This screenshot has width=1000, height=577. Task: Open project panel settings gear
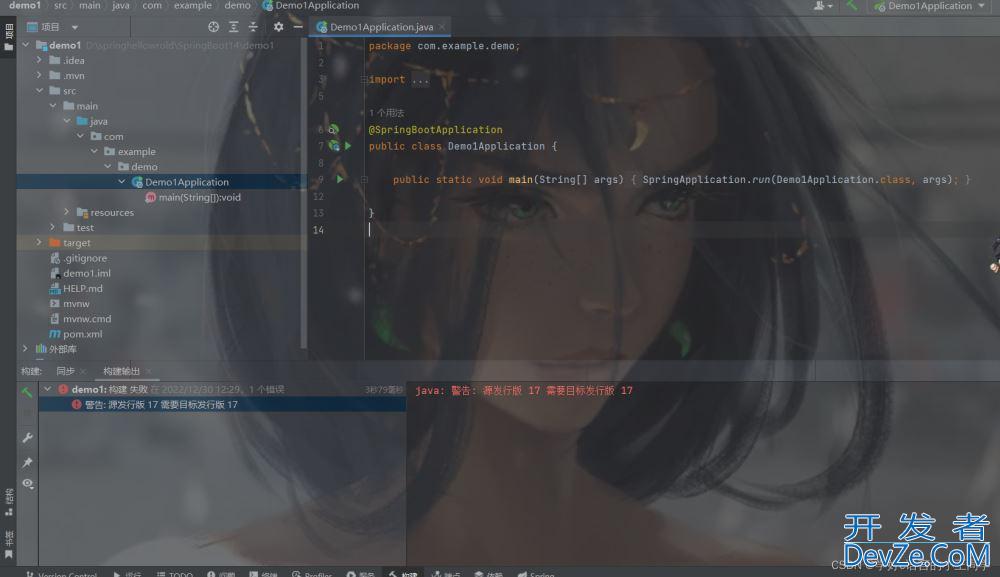(x=279, y=27)
